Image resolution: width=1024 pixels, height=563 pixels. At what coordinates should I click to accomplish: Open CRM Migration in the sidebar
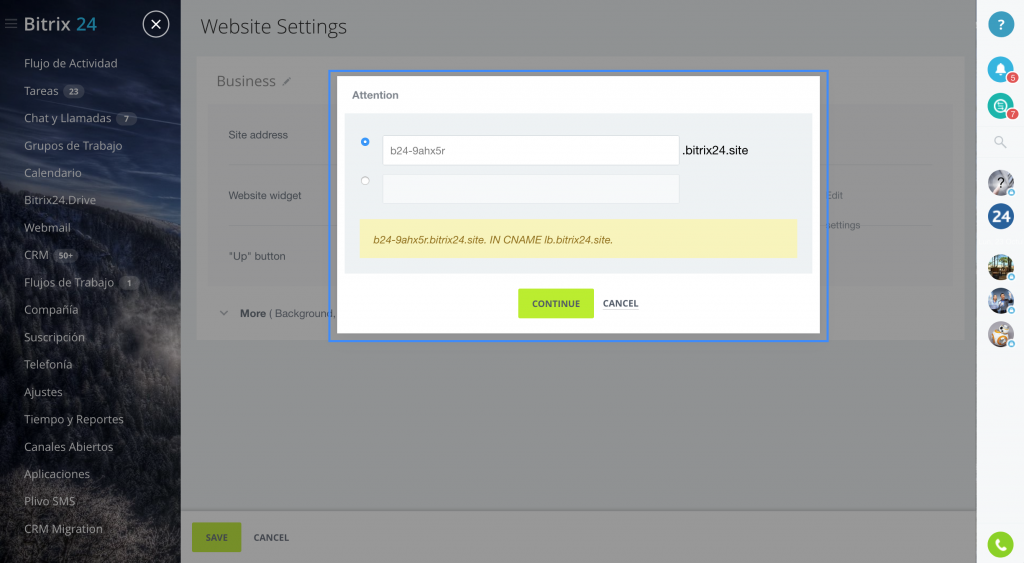(63, 528)
